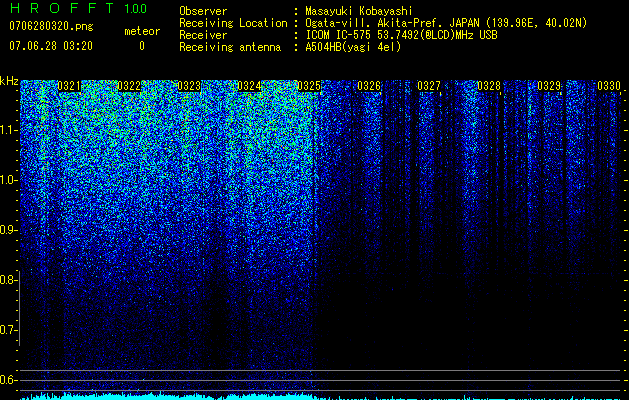Click the 0327 time marker
629x400 pixels.
point(429,86)
